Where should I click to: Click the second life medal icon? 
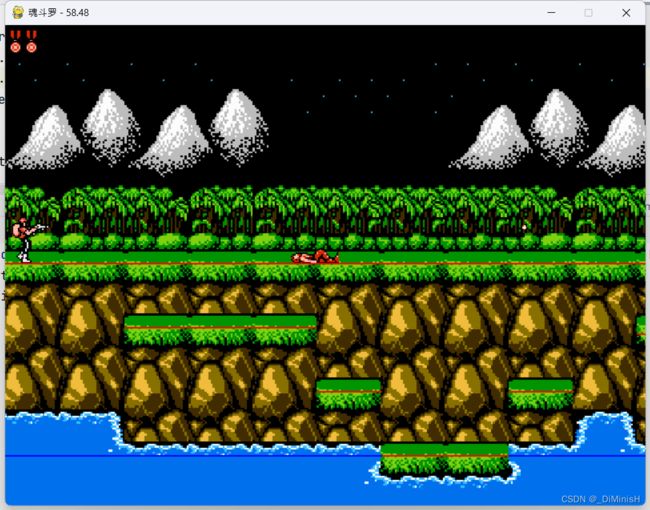32,41
